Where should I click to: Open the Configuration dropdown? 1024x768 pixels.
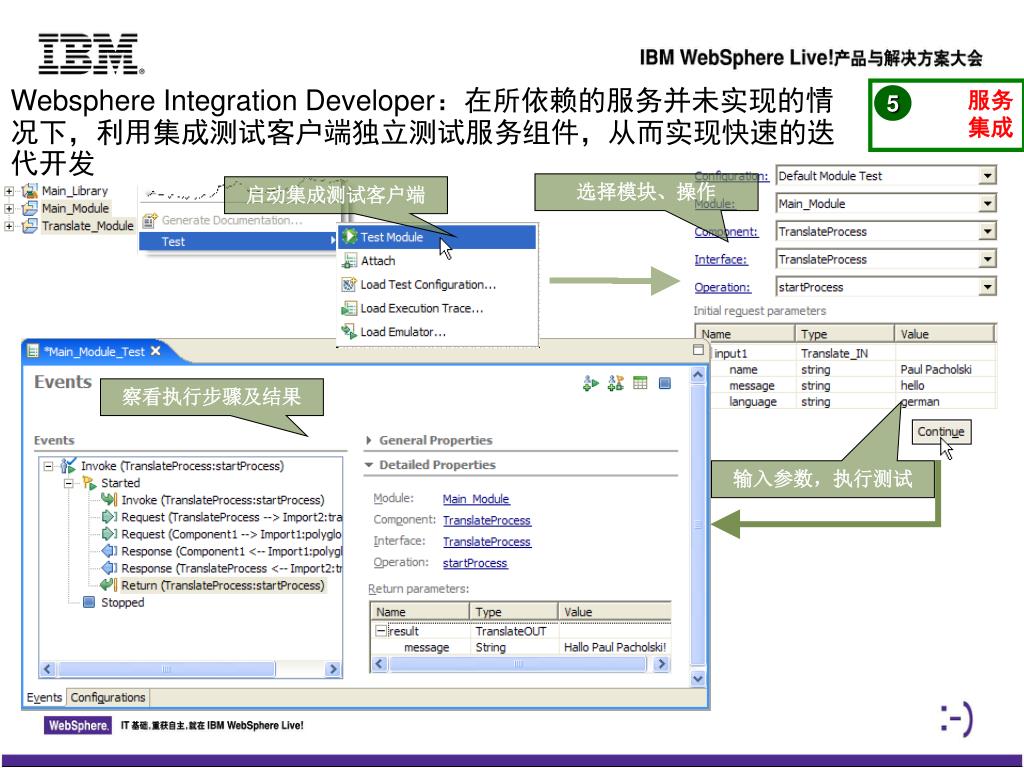987,176
